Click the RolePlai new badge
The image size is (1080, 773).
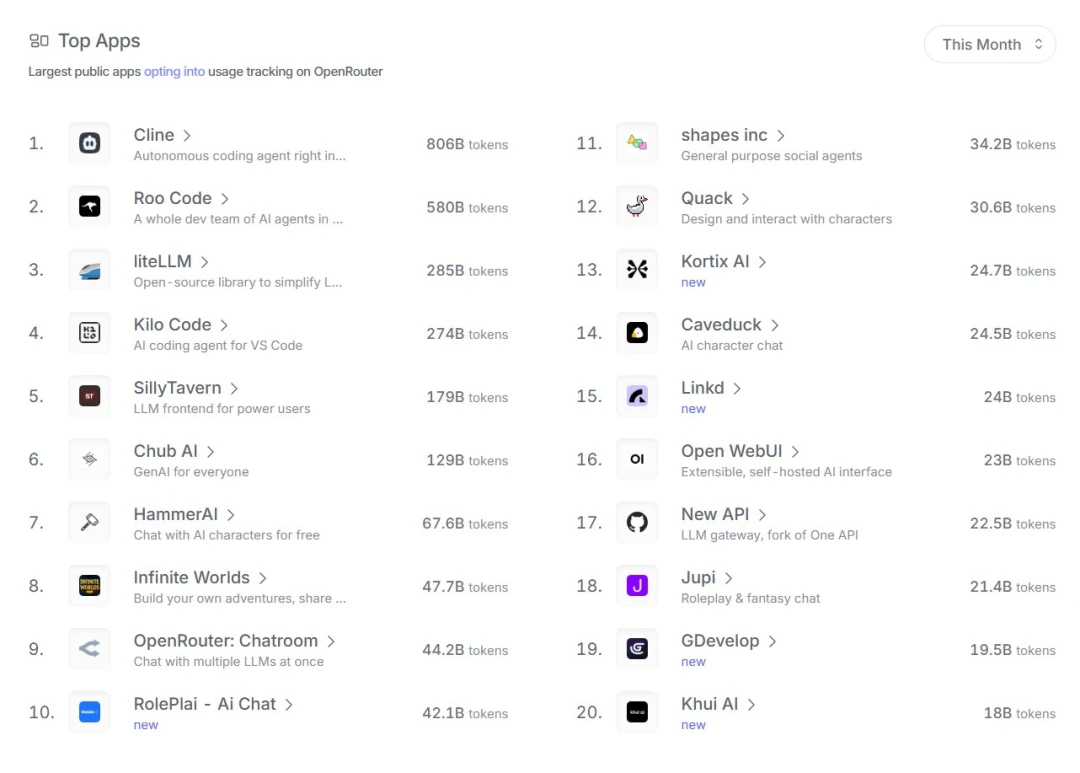[x=146, y=724]
